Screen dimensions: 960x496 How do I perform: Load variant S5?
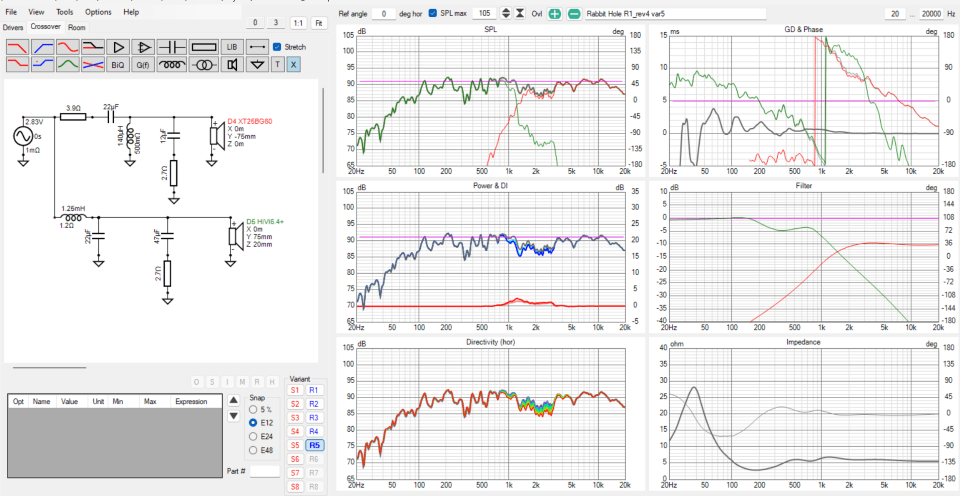coord(295,445)
